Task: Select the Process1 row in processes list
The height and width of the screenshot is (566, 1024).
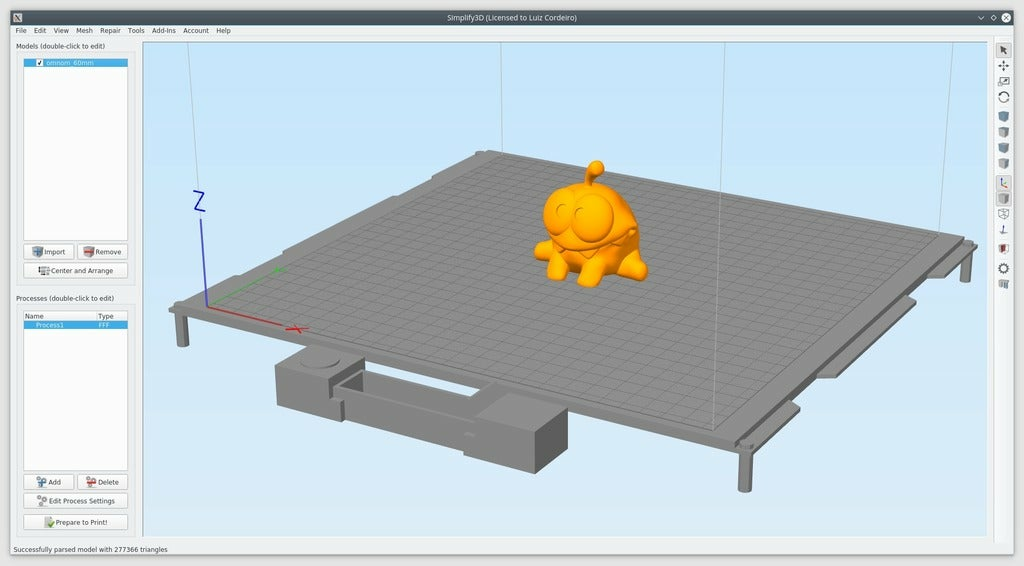Action: click(x=76, y=324)
